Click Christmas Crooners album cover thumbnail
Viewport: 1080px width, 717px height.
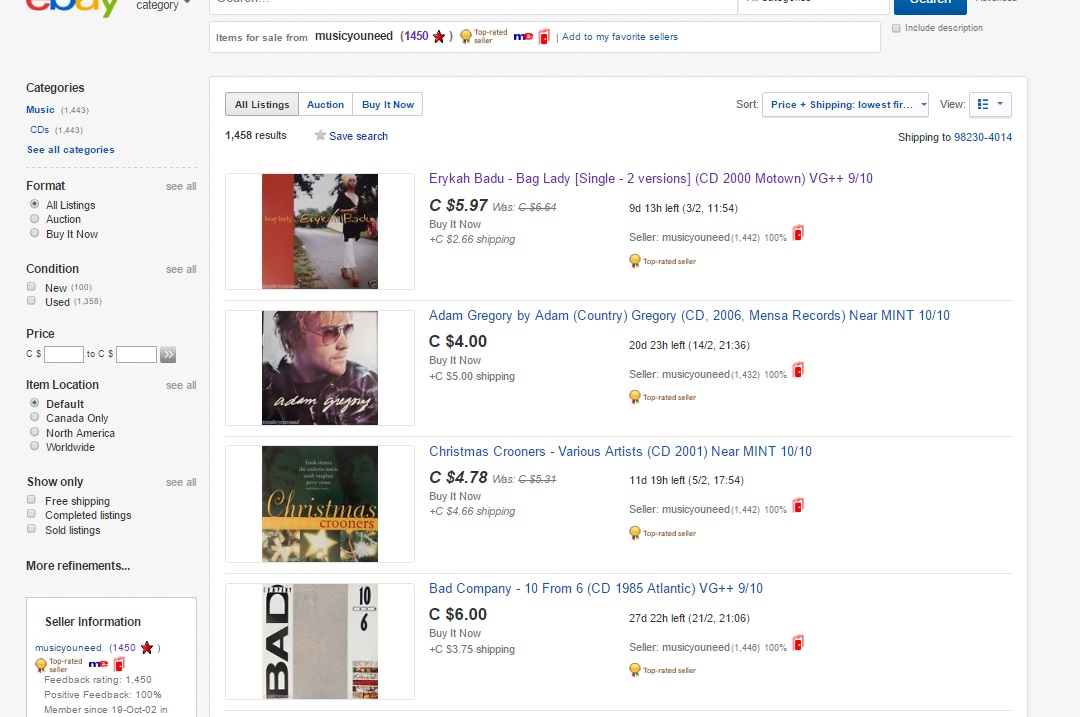pos(320,503)
